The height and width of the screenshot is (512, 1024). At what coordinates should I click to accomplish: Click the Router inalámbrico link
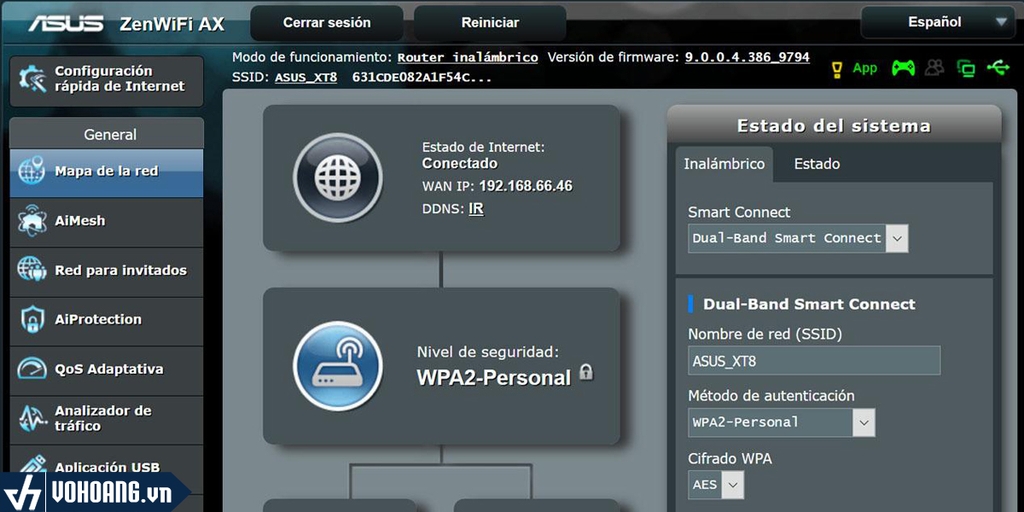click(468, 57)
